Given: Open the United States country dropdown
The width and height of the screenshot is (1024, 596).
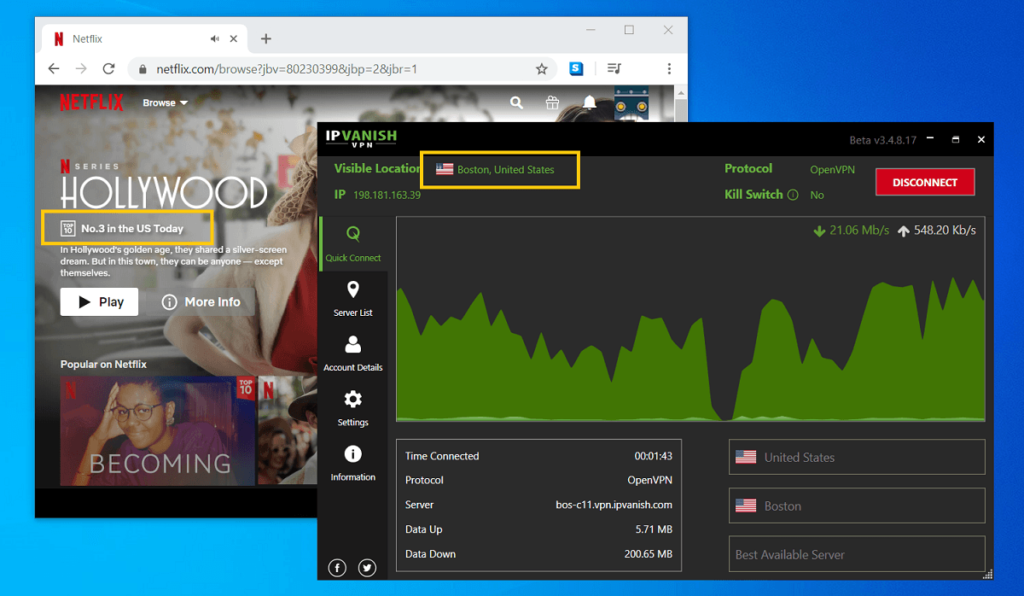Looking at the screenshot, I should pos(857,457).
